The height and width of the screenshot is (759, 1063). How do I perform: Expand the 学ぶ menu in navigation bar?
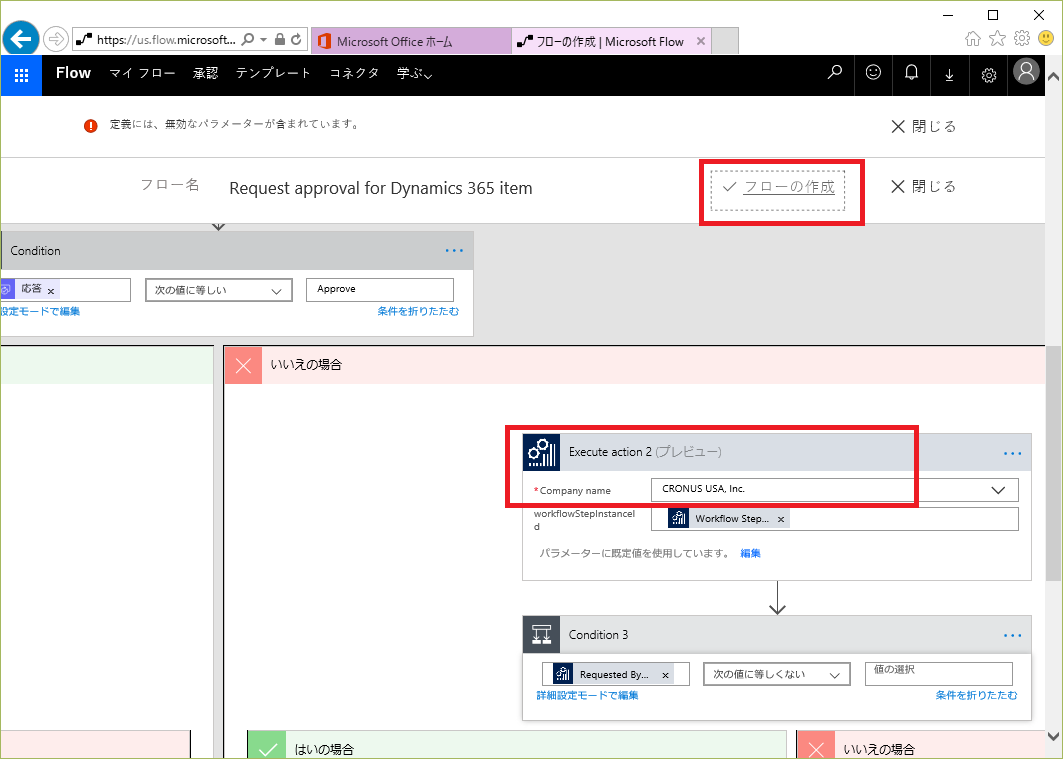(414, 73)
